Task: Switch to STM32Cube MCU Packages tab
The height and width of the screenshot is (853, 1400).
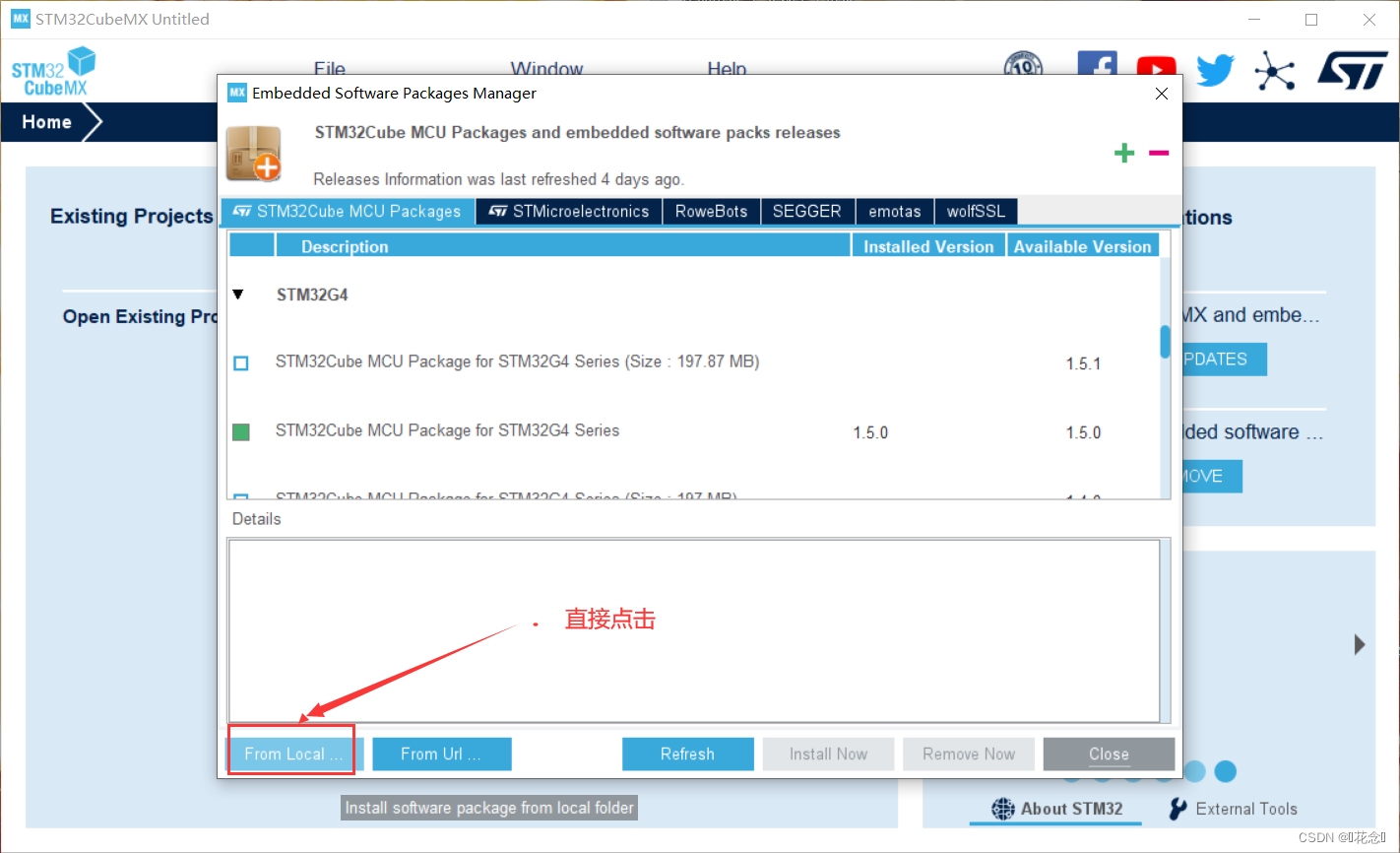Action: (348, 211)
